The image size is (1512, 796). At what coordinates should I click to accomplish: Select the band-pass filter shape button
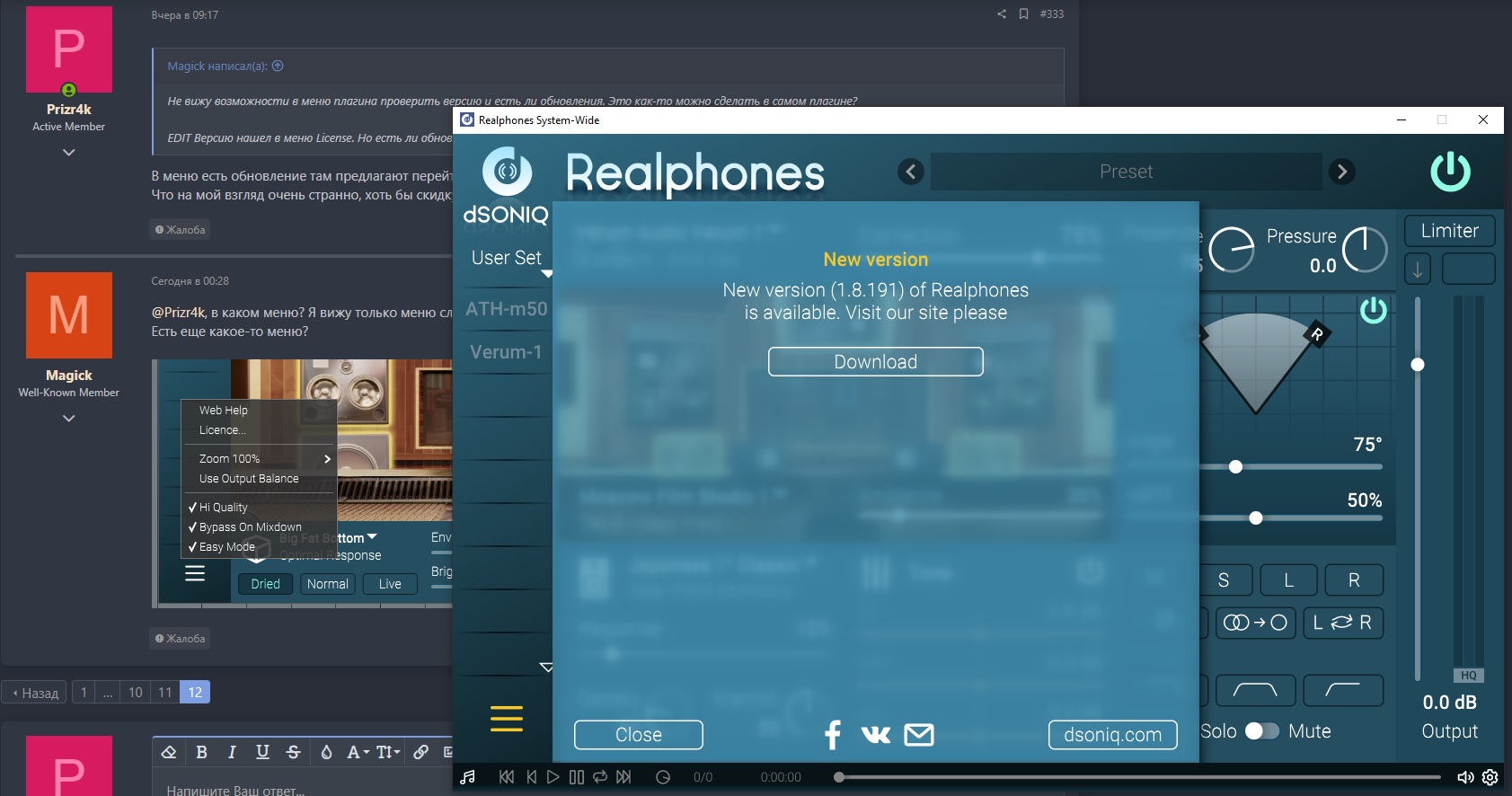[1256, 691]
